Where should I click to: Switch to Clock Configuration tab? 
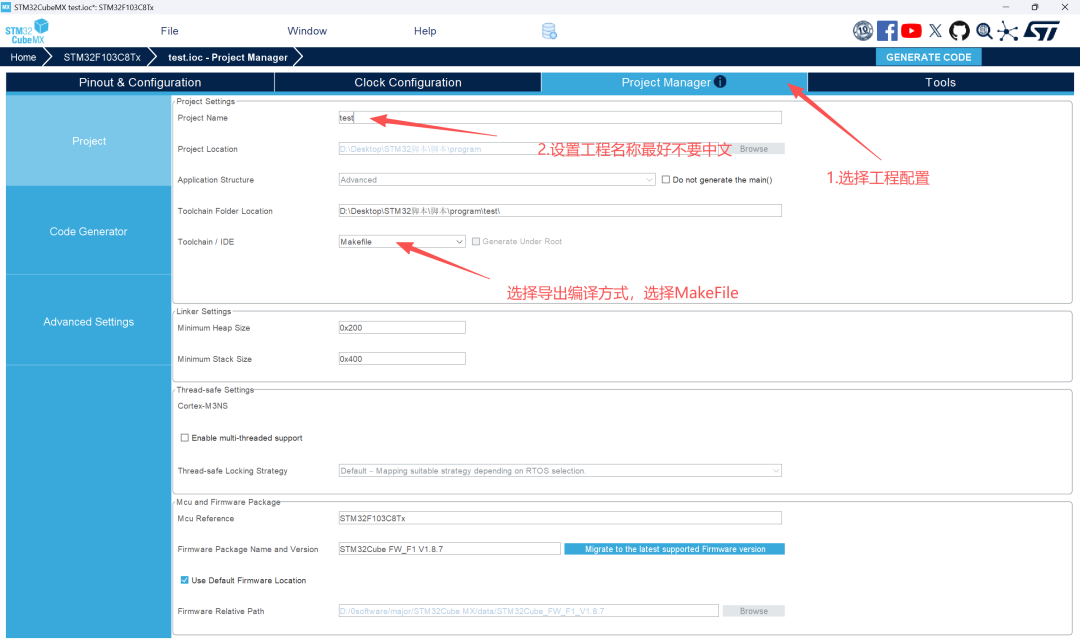click(408, 83)
